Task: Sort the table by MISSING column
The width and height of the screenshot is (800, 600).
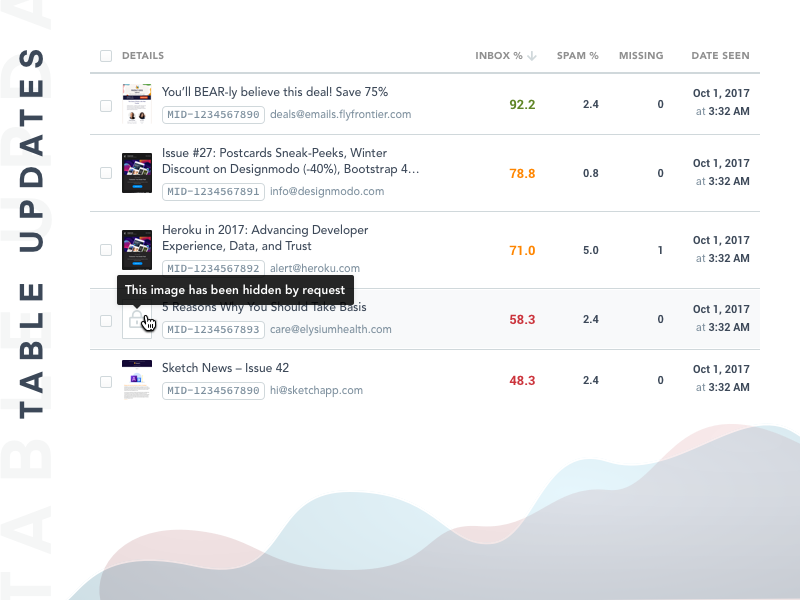Action: 641,56
